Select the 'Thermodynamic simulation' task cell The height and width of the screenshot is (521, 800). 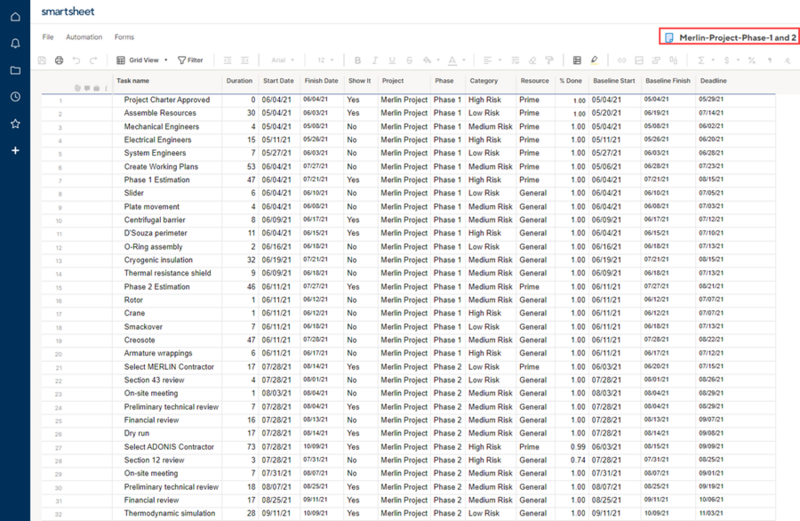[167, 513]
